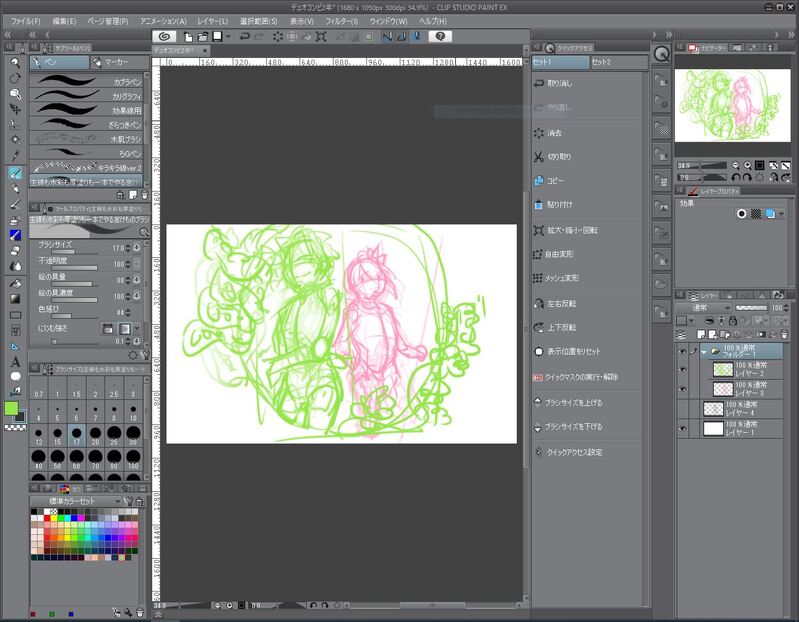Screen dimensions: 799x622
Task: Click the Scale/Rotate transform icon in the command bar
Action: coord(321,37)
